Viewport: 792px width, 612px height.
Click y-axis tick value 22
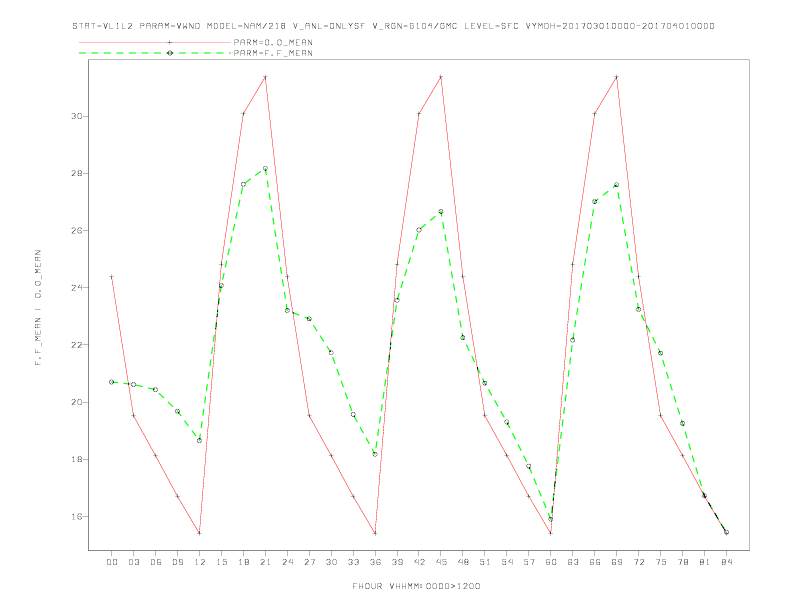(76, 345)
